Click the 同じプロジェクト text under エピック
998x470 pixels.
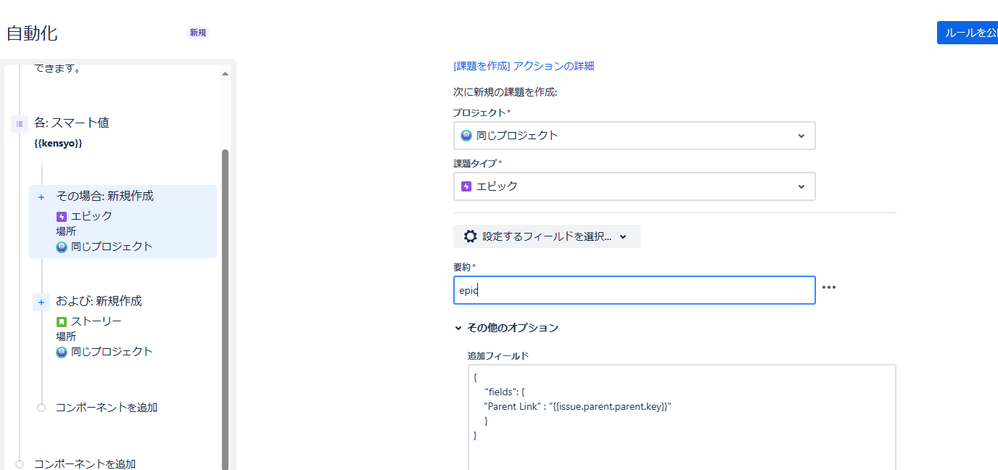(111, 246)
